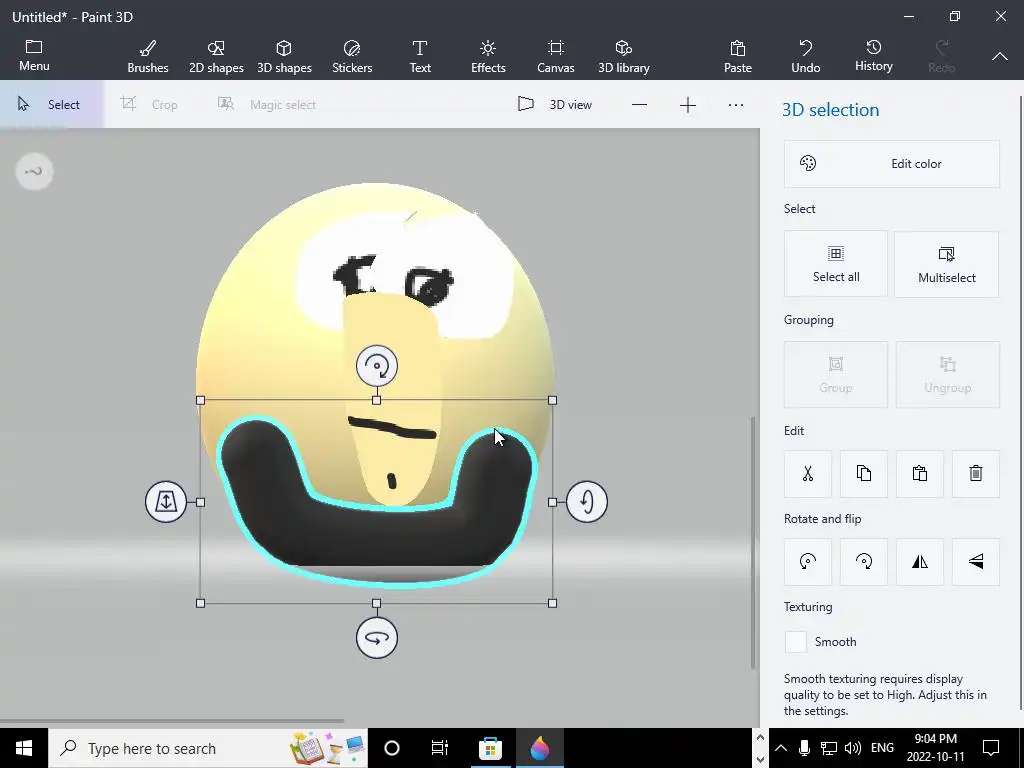The height and width of the screenshot is (768, 1024).
Task: Open the 3D library
Action: tap(624, 57)
